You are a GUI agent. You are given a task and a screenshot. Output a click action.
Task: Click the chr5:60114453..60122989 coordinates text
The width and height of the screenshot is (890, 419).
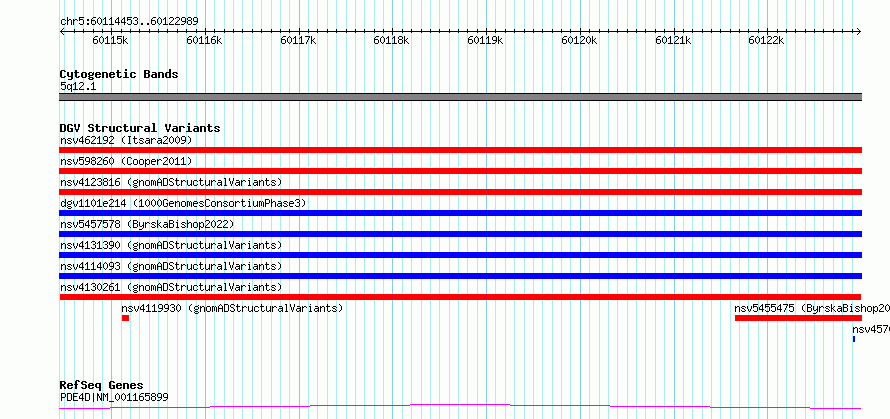pos(129,22)
